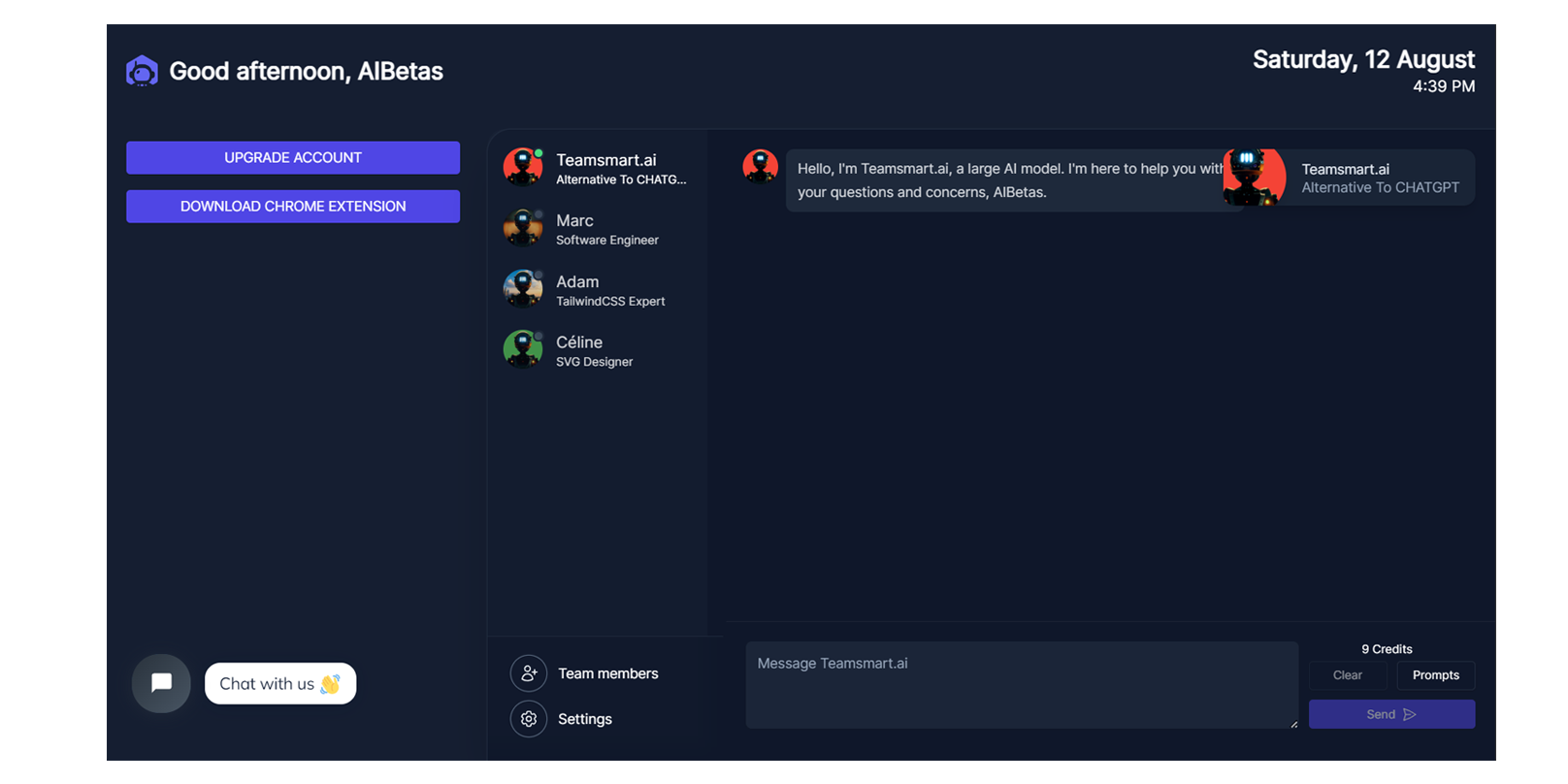Open Settings label
Image resolution: width=1568 pixels, height=784 pixels.
pyautogui.click(x=585, y=719)
